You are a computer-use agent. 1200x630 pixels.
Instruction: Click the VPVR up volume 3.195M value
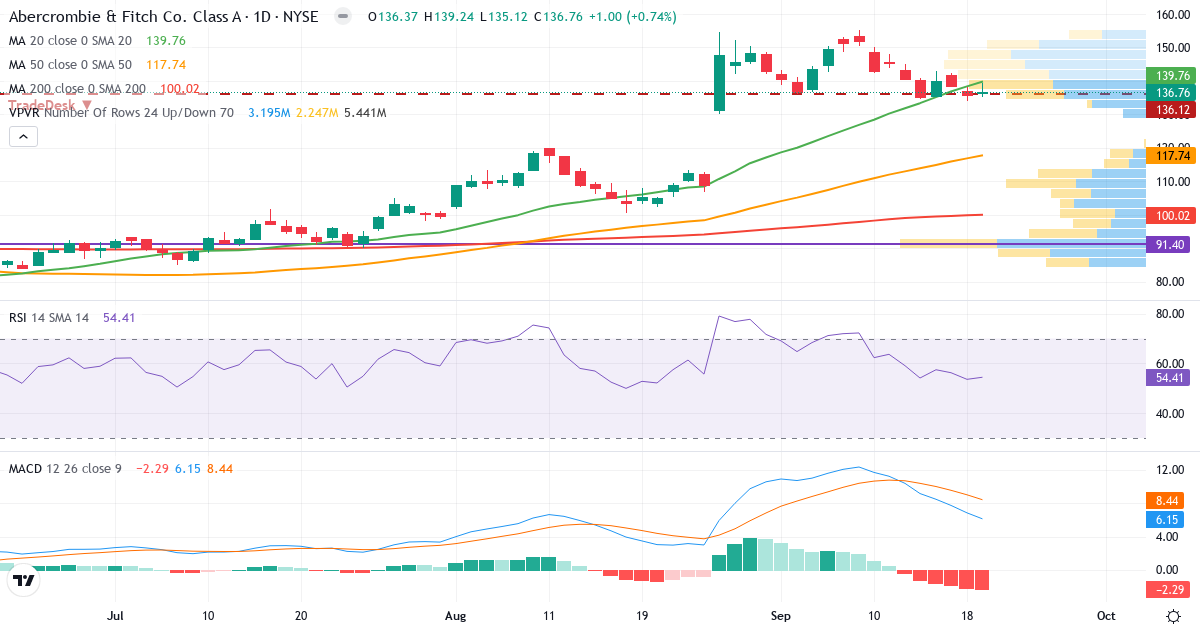tap(269, 113)
